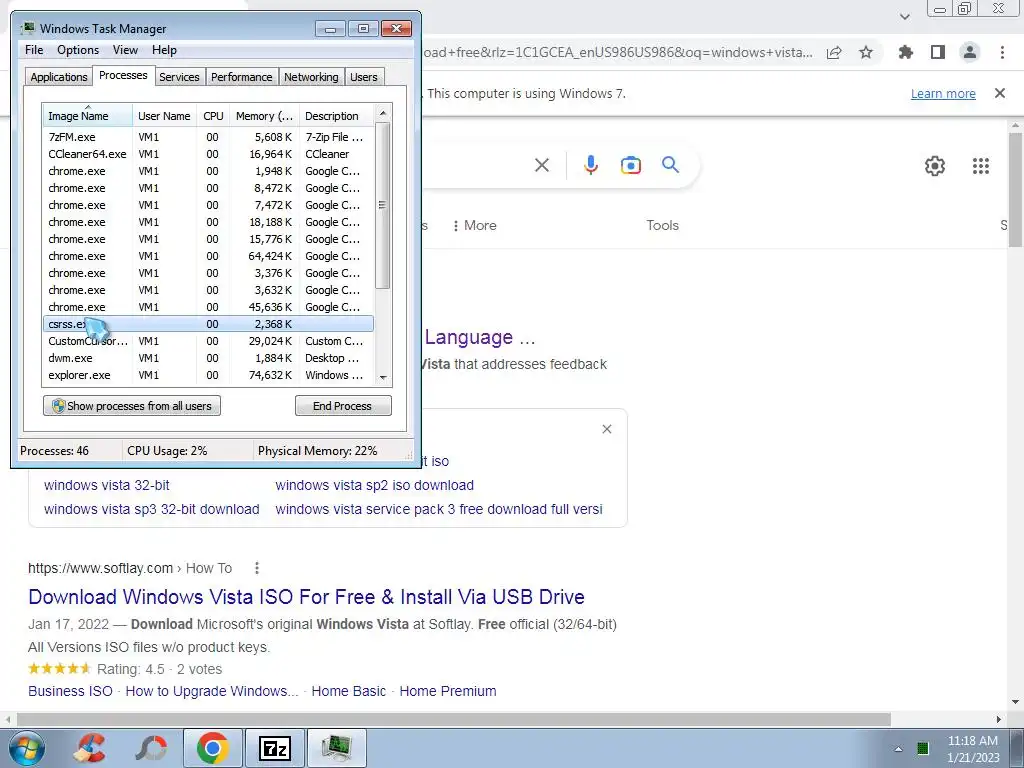Open Chrome profile avatar
Viewport: 1024px width, 768px height.
(970, 52)
